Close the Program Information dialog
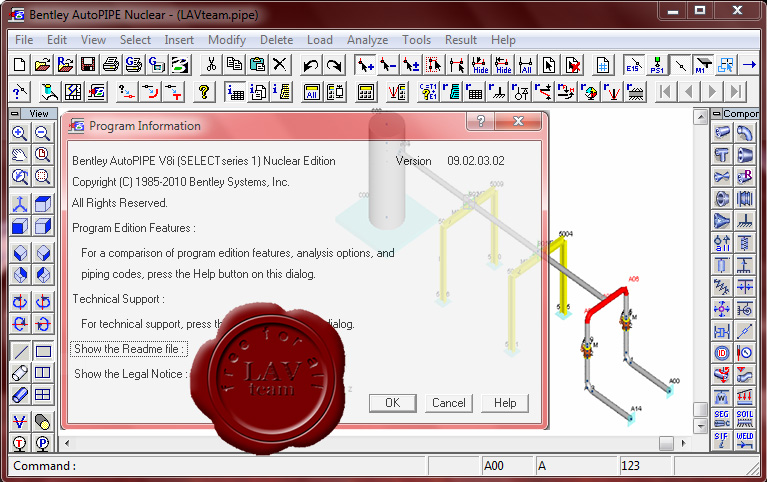 (x=518, y=121)
